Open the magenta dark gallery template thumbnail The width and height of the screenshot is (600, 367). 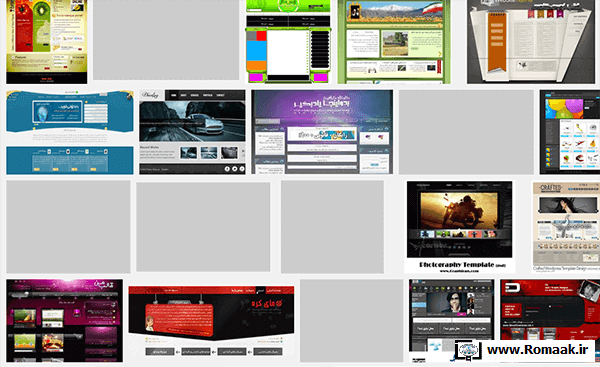coord(64,320)
